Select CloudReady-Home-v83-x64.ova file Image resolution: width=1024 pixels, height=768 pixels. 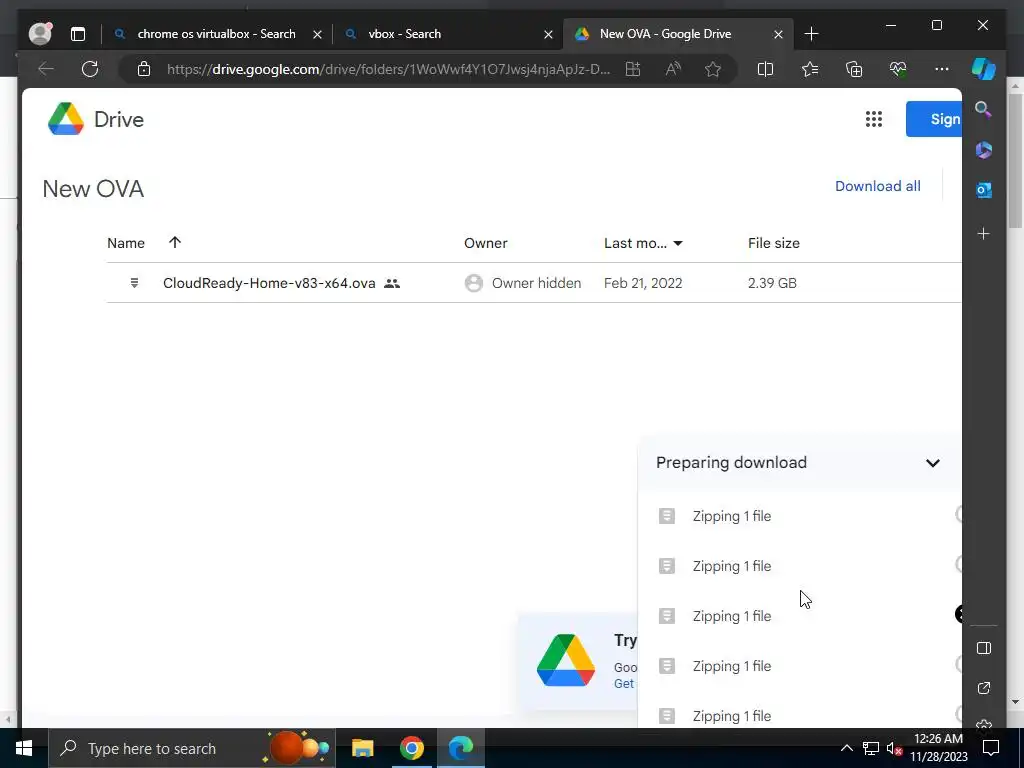(x=269, y=283)
